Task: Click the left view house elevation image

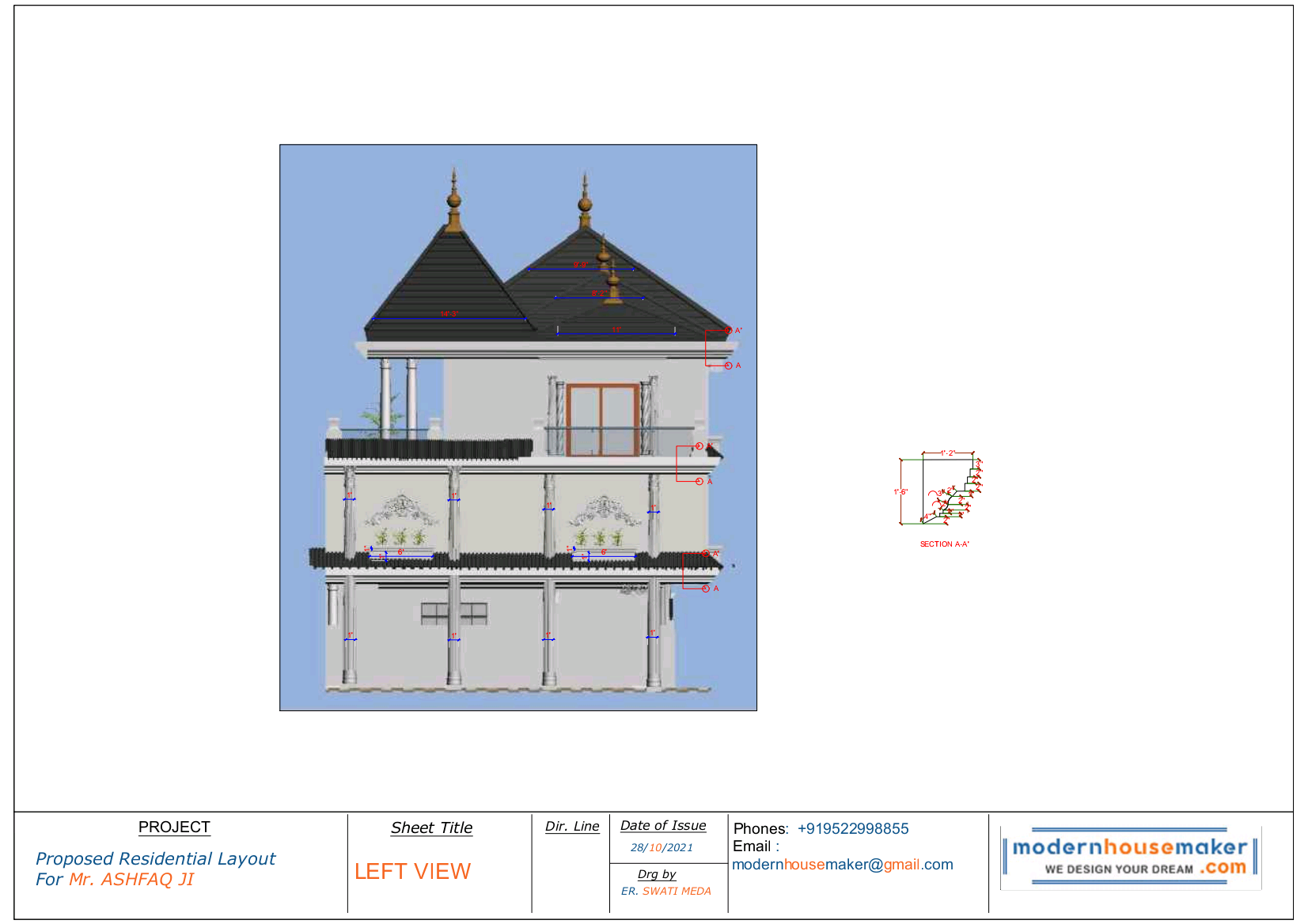Action: point(518,427)
